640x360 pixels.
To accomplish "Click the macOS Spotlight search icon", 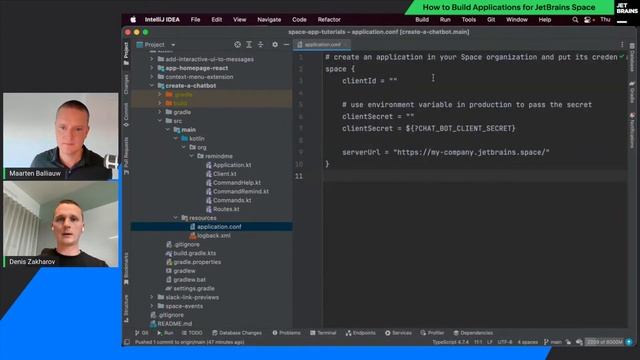I will 575,20.
